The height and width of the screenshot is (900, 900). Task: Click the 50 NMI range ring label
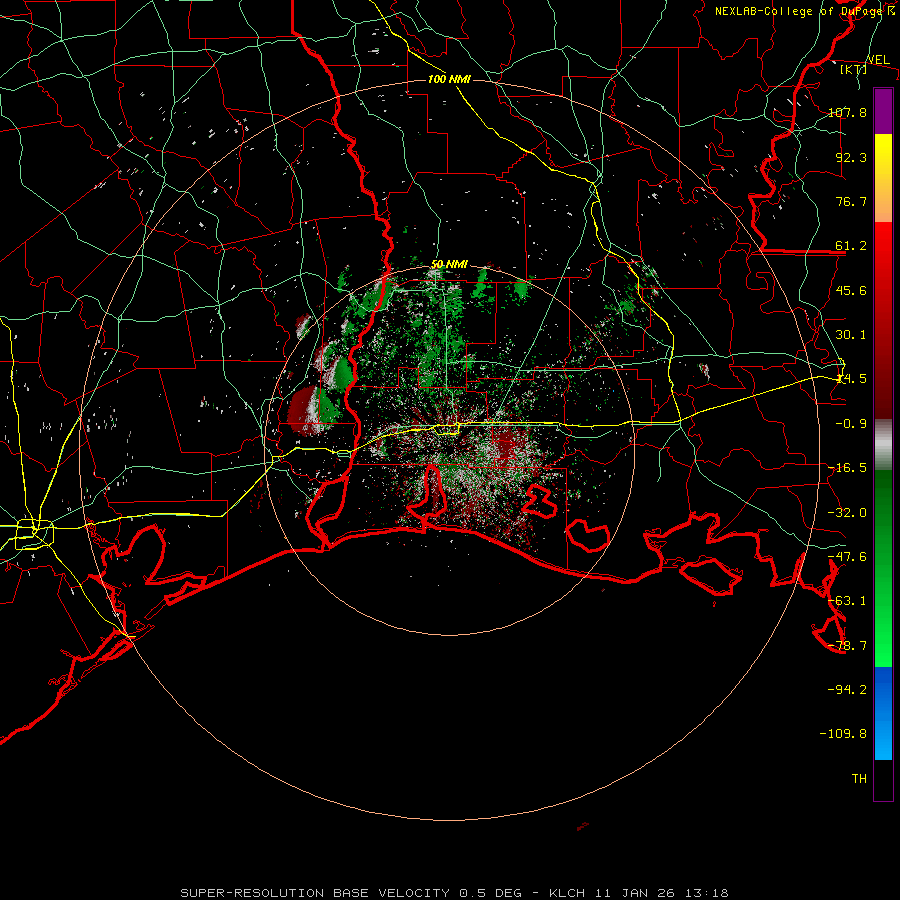449,264
